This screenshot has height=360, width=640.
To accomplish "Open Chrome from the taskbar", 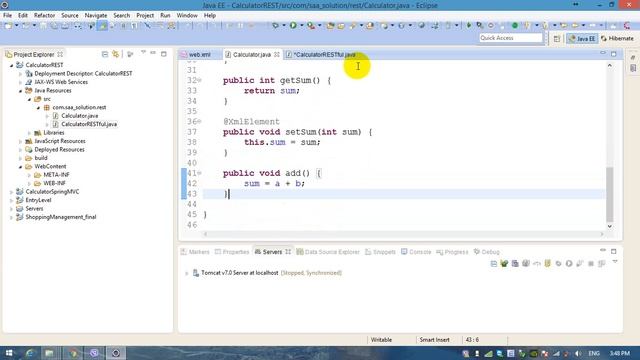I will coord(73,353).
